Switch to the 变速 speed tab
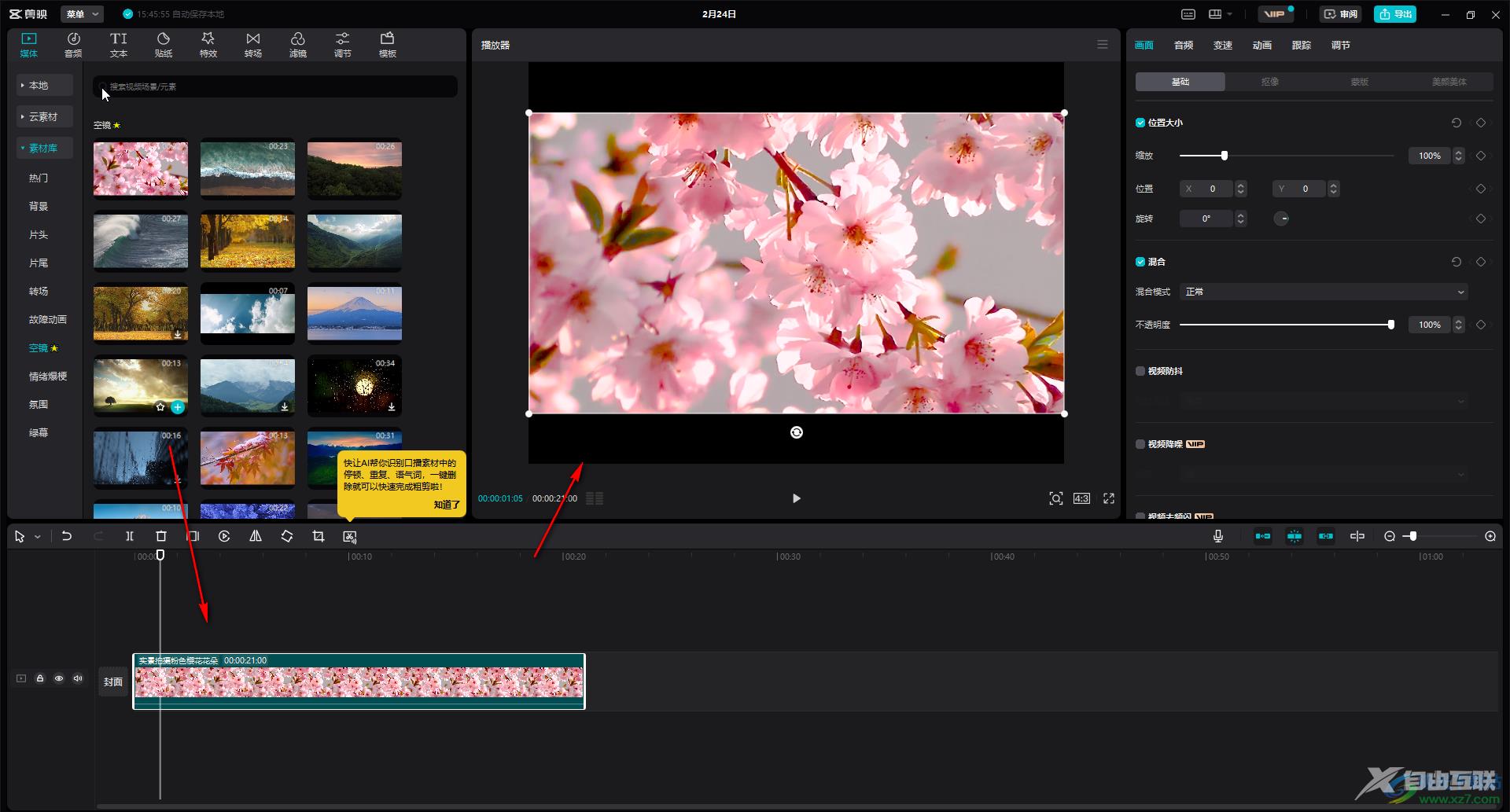Screen dimensions: 1510x812 [1223, 46]
